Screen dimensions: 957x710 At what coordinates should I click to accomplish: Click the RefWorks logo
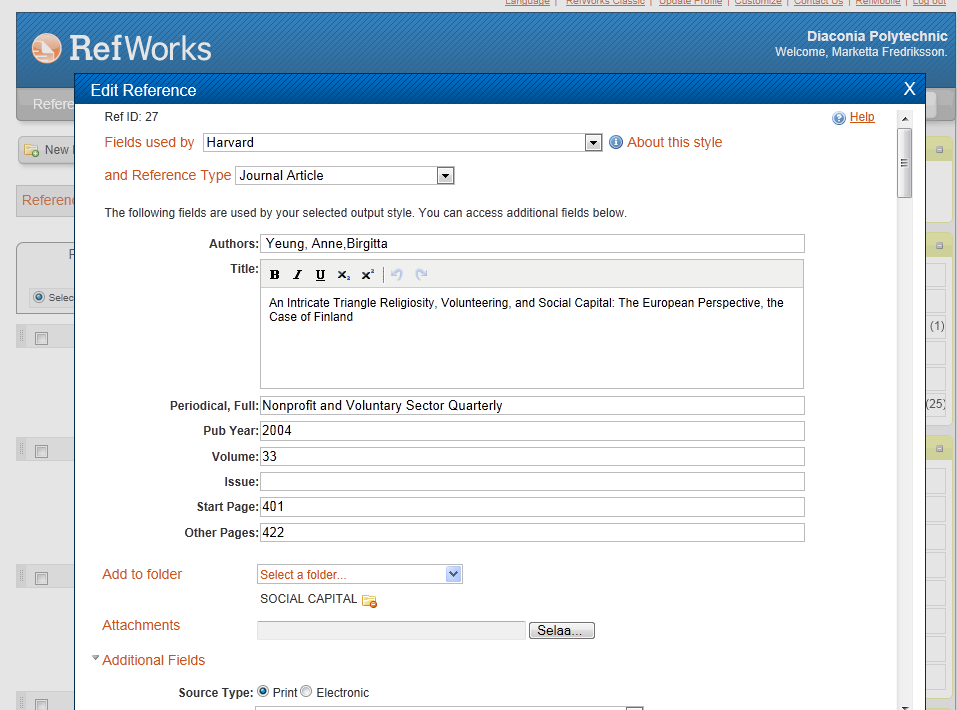tap(121, 48)
